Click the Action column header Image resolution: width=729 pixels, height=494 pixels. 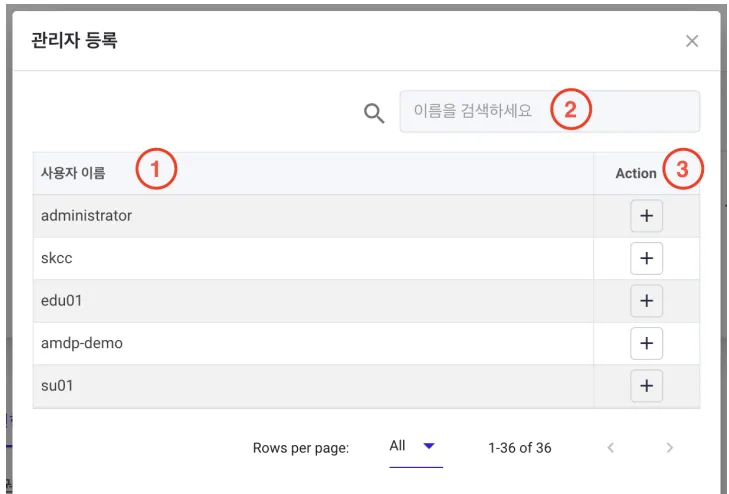(x=636, y=173)
